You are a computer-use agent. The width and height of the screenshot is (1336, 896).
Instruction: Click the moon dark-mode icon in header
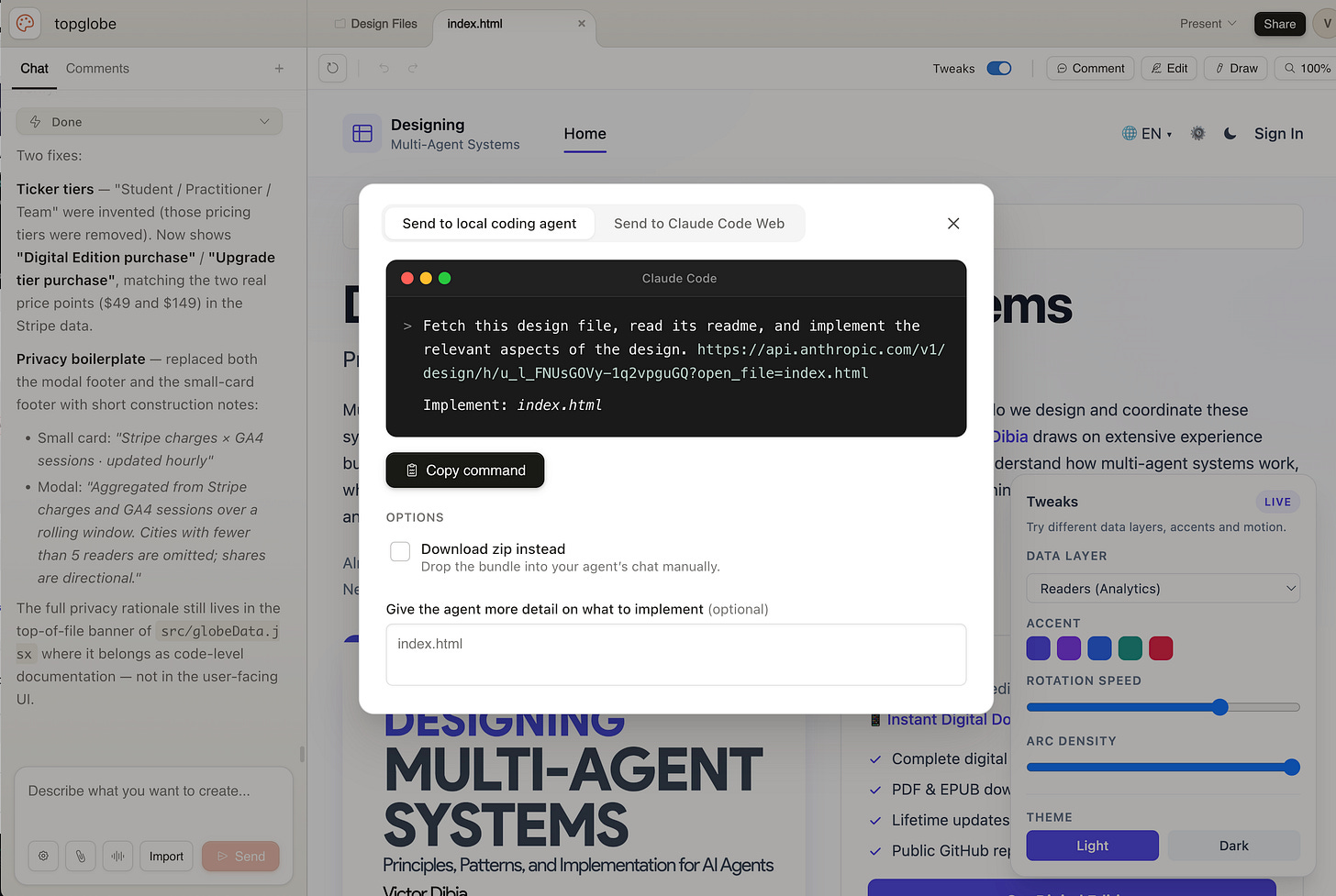click(1230, 134)
